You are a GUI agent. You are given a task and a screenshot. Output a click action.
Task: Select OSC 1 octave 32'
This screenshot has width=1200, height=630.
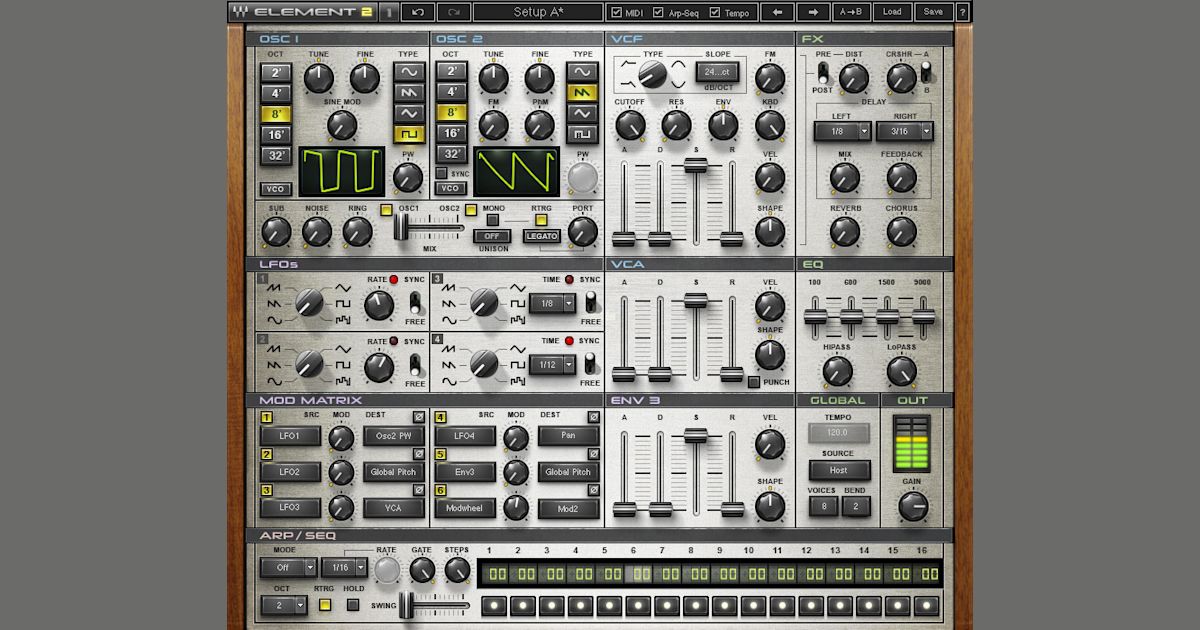click(x=277, y=156)
